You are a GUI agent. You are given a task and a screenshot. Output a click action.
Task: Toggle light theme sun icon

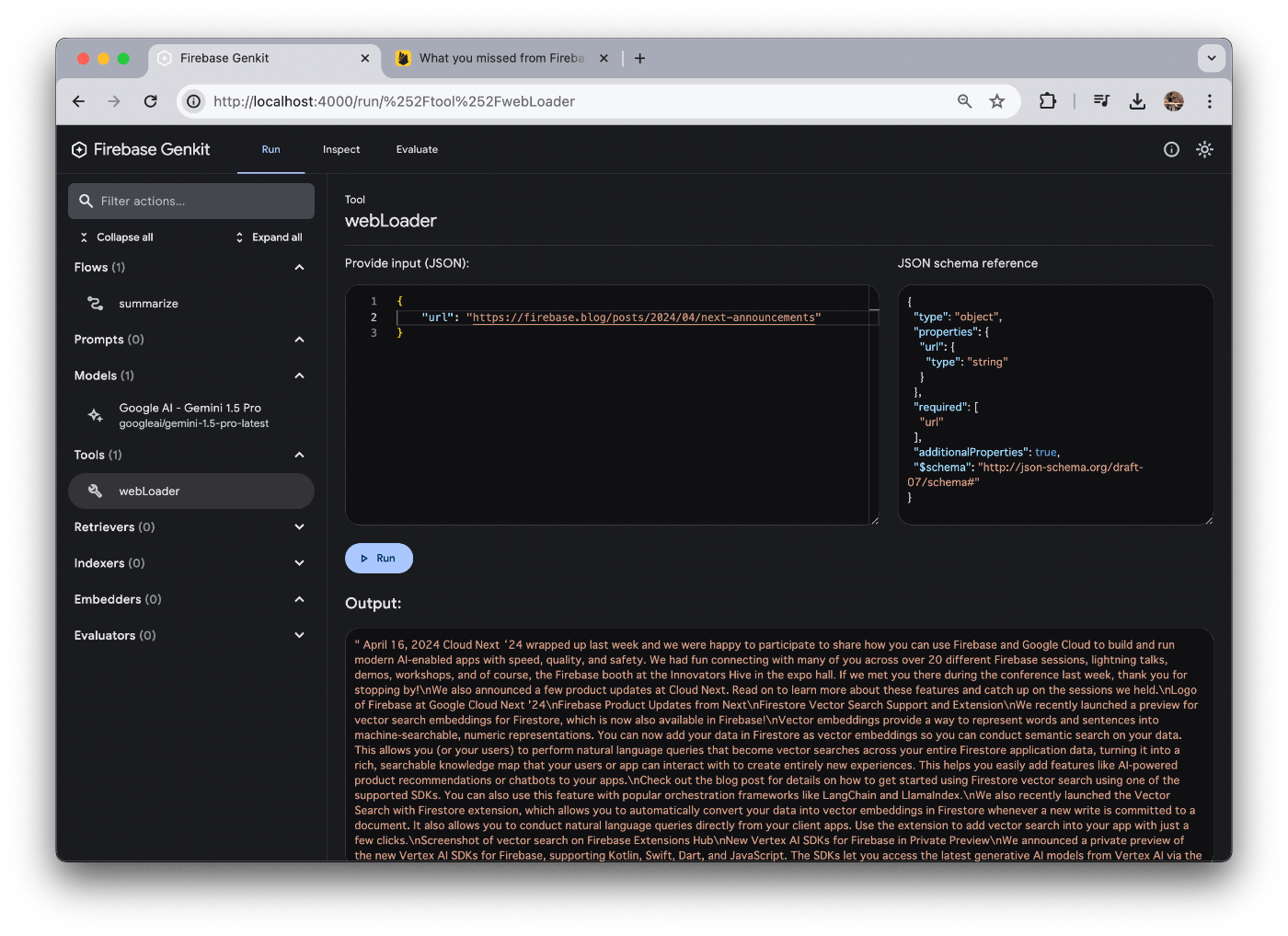pos(1204,149)
